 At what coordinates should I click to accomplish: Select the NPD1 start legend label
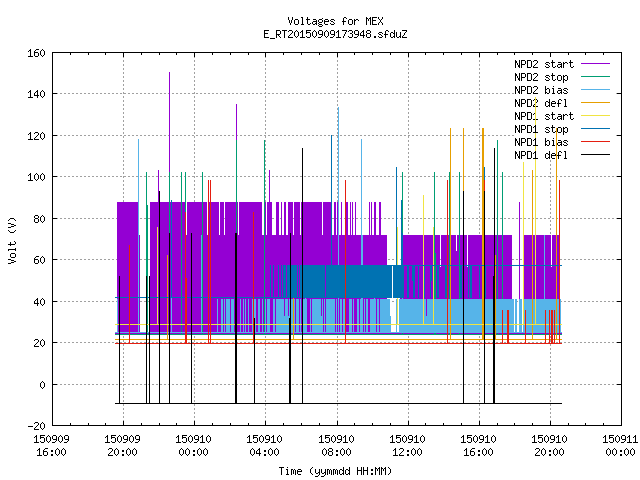pos(544,116)
